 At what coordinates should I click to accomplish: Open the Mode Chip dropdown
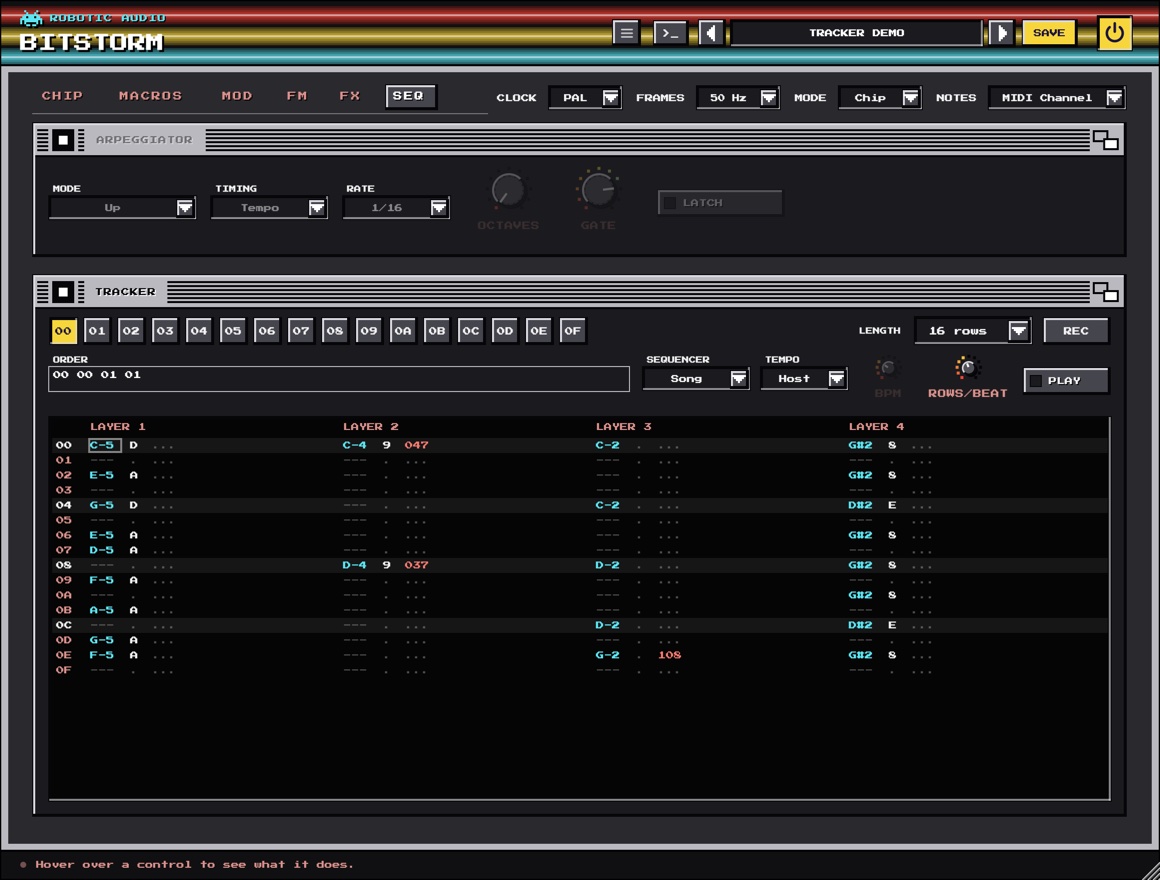click(880, 98)
